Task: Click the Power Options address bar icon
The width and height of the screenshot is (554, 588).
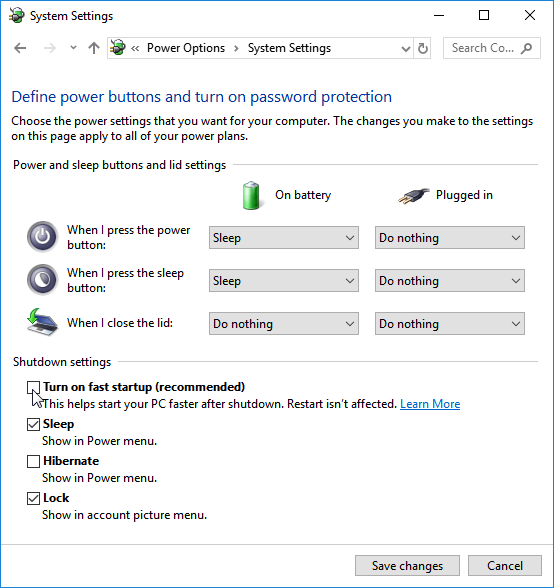Action: pyautogui.click(x=118, y=48)
